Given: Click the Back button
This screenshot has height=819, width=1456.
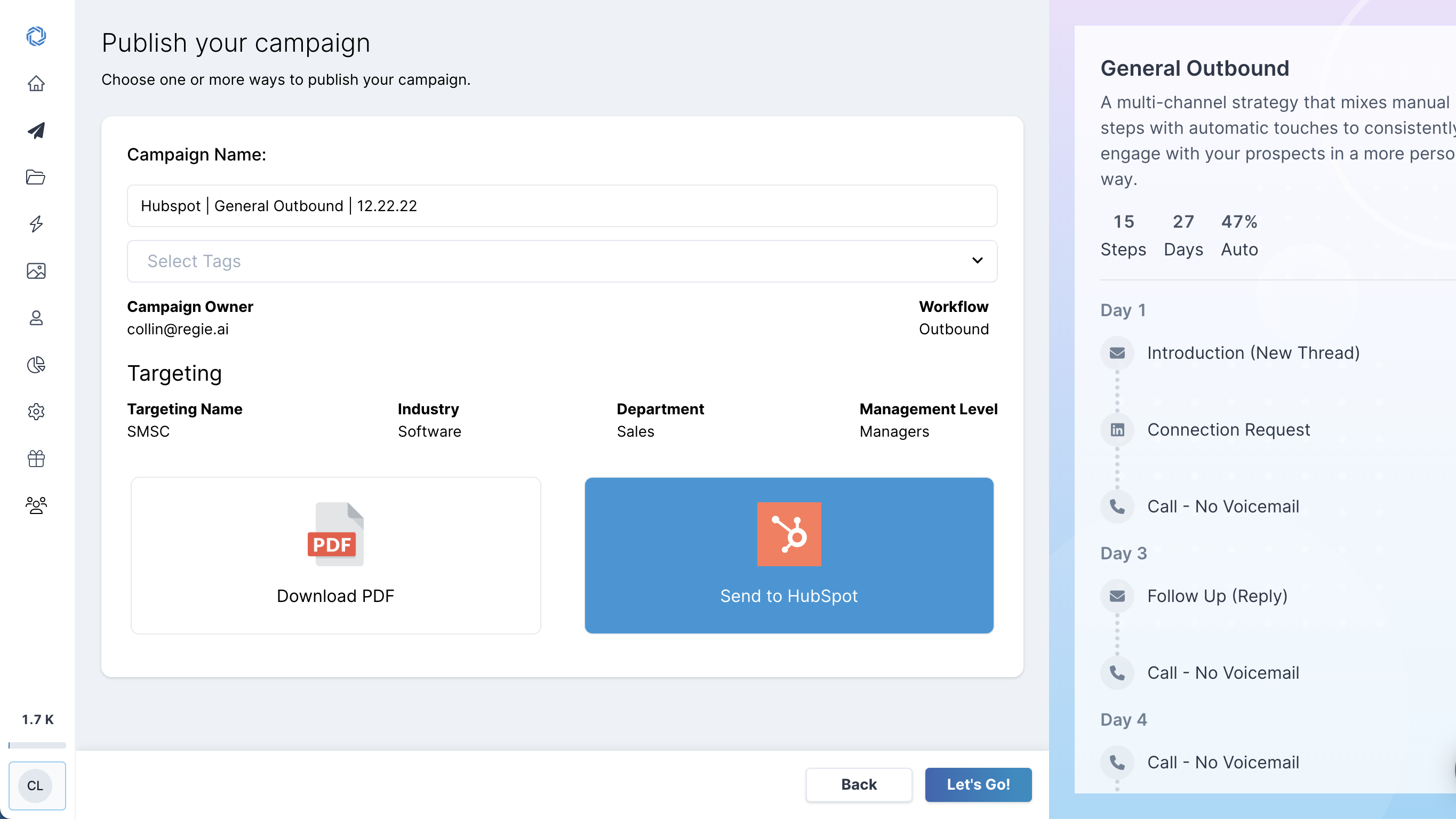Looking at the screenshot, I should 859,784.
